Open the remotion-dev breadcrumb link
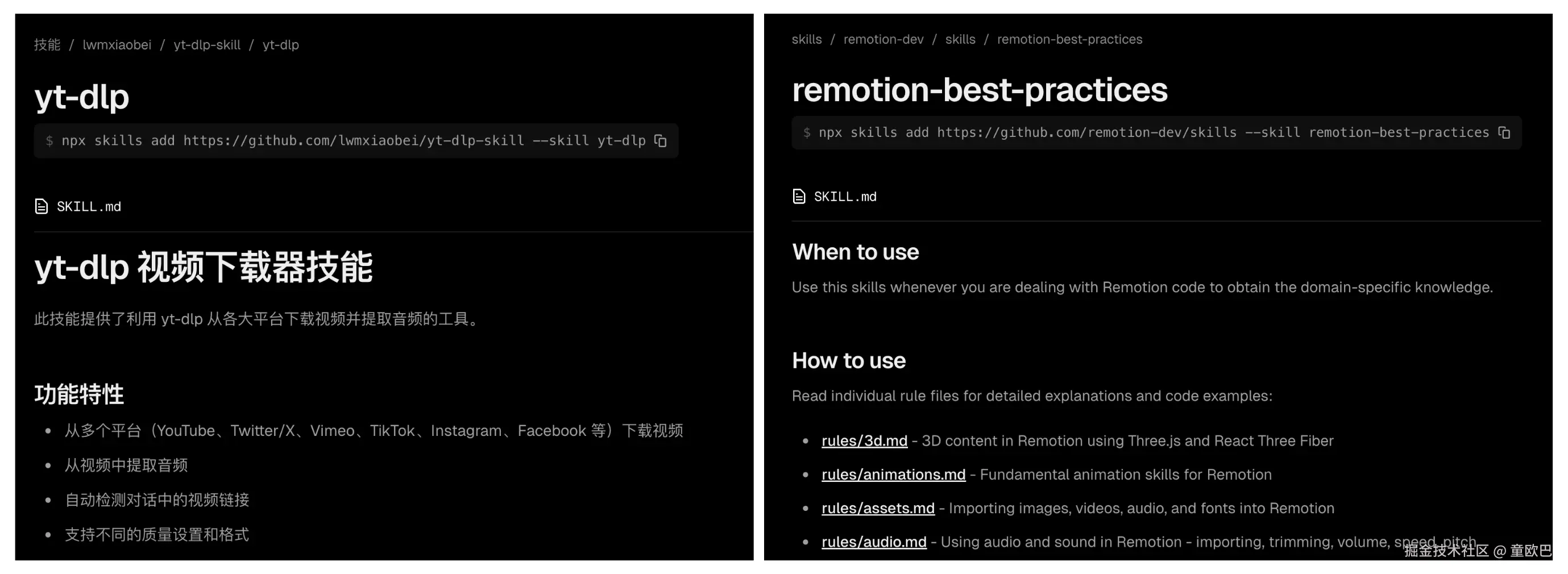 [883, 39]
